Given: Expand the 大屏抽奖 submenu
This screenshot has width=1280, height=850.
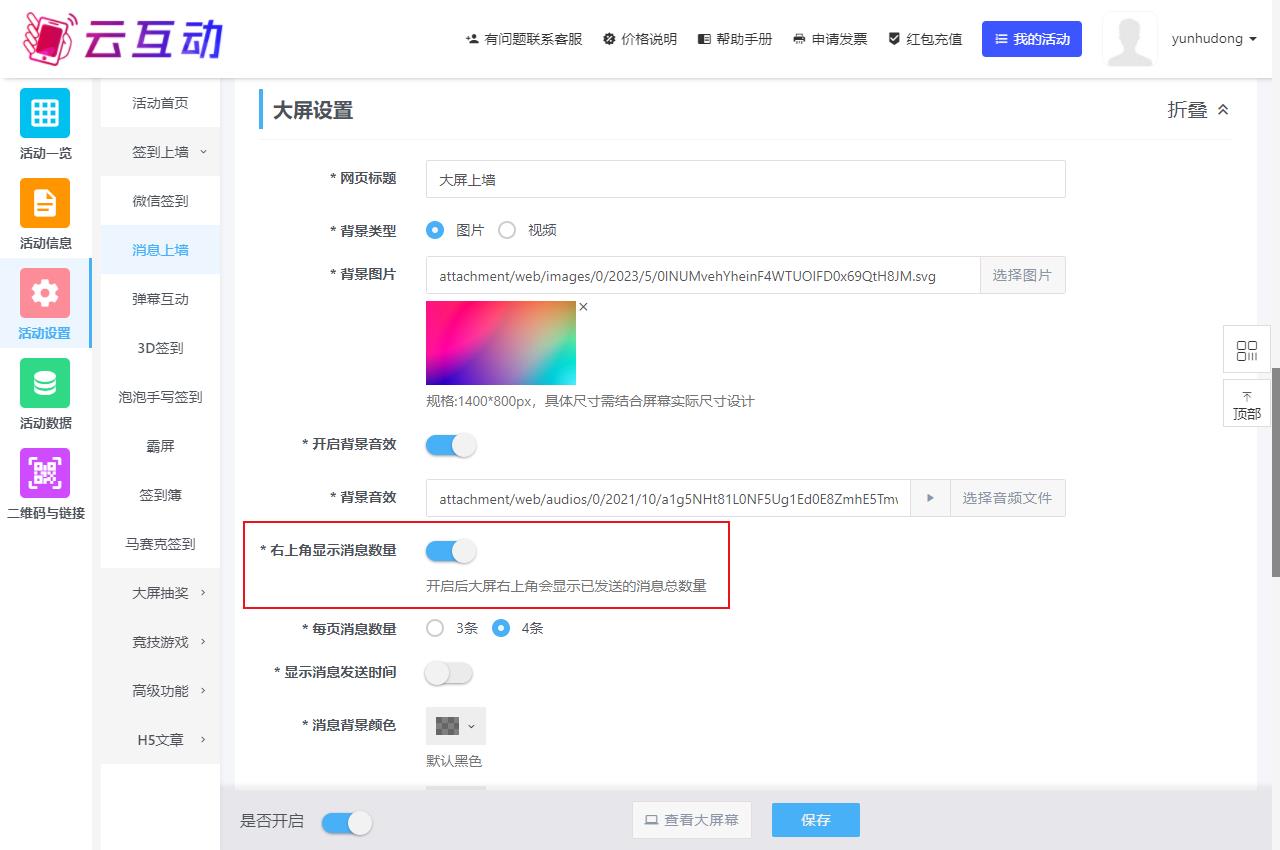Looking at the screenshot, I should coord(160,593).
